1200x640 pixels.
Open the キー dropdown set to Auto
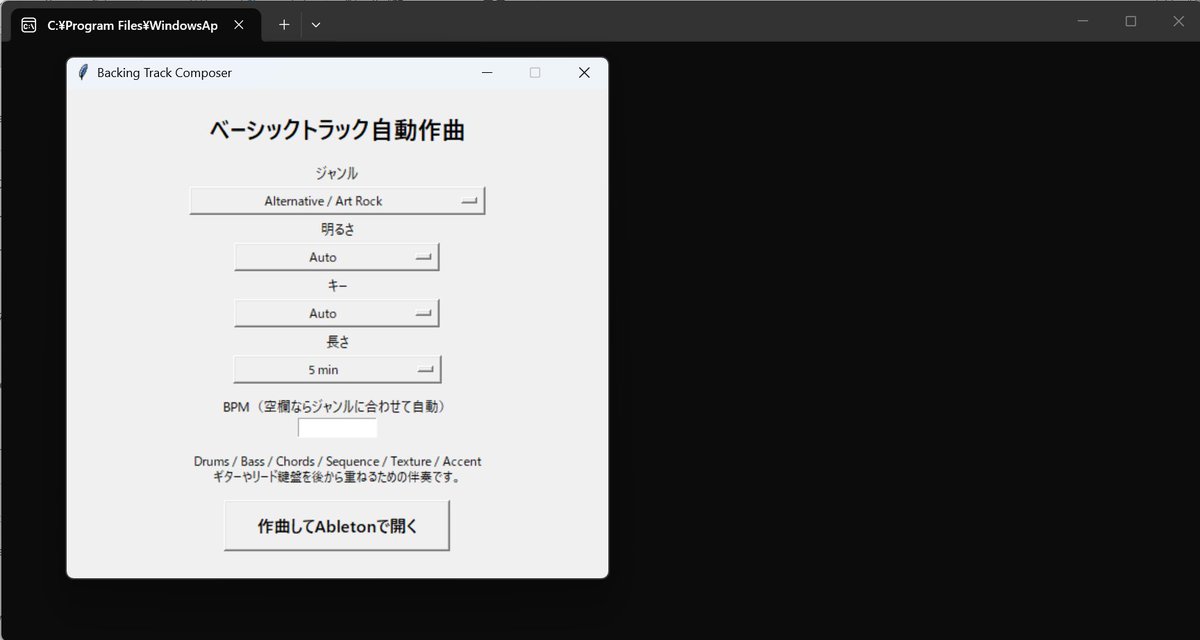click(337, 313)
